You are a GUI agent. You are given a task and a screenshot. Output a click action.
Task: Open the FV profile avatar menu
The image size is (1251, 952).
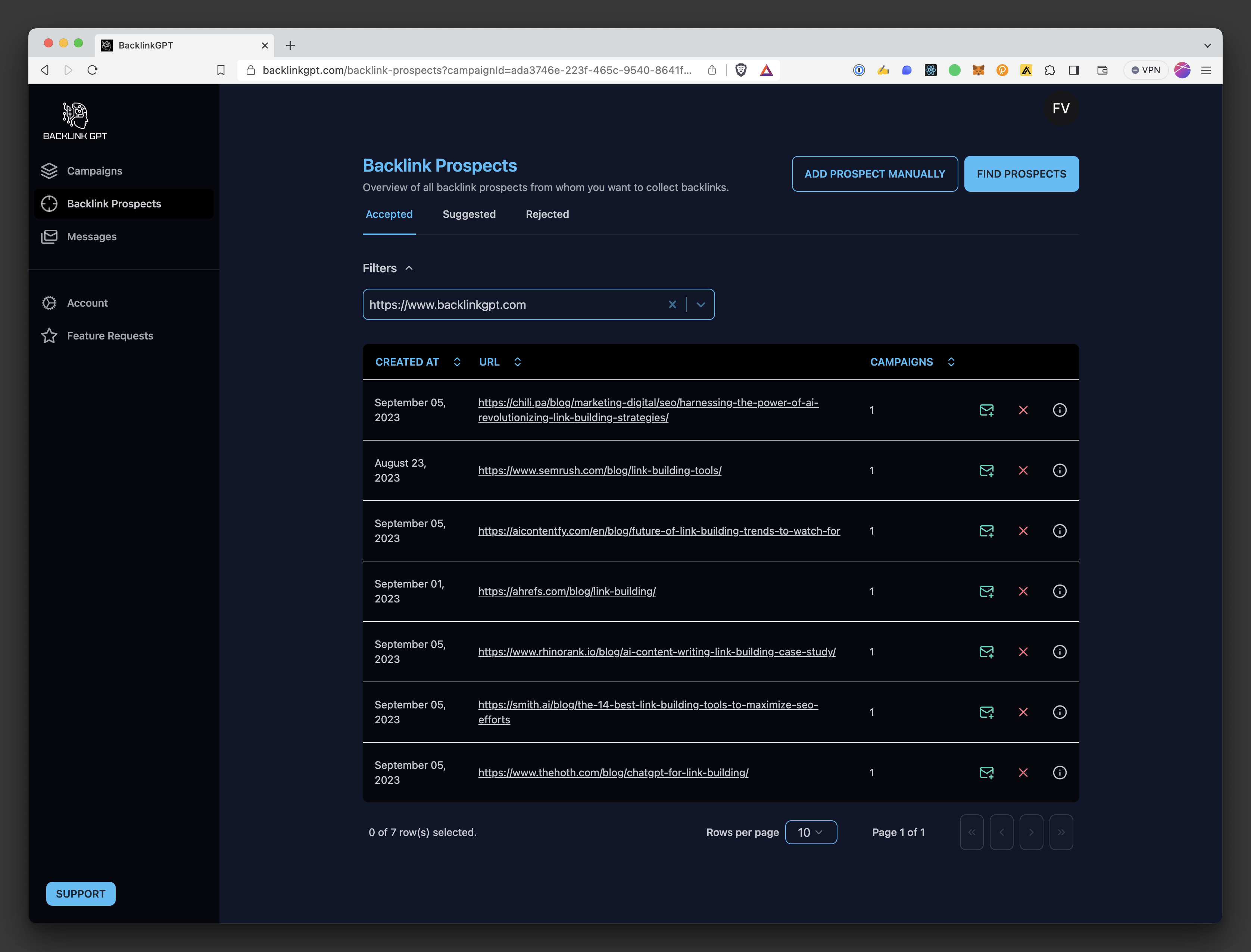[1061, 108]
